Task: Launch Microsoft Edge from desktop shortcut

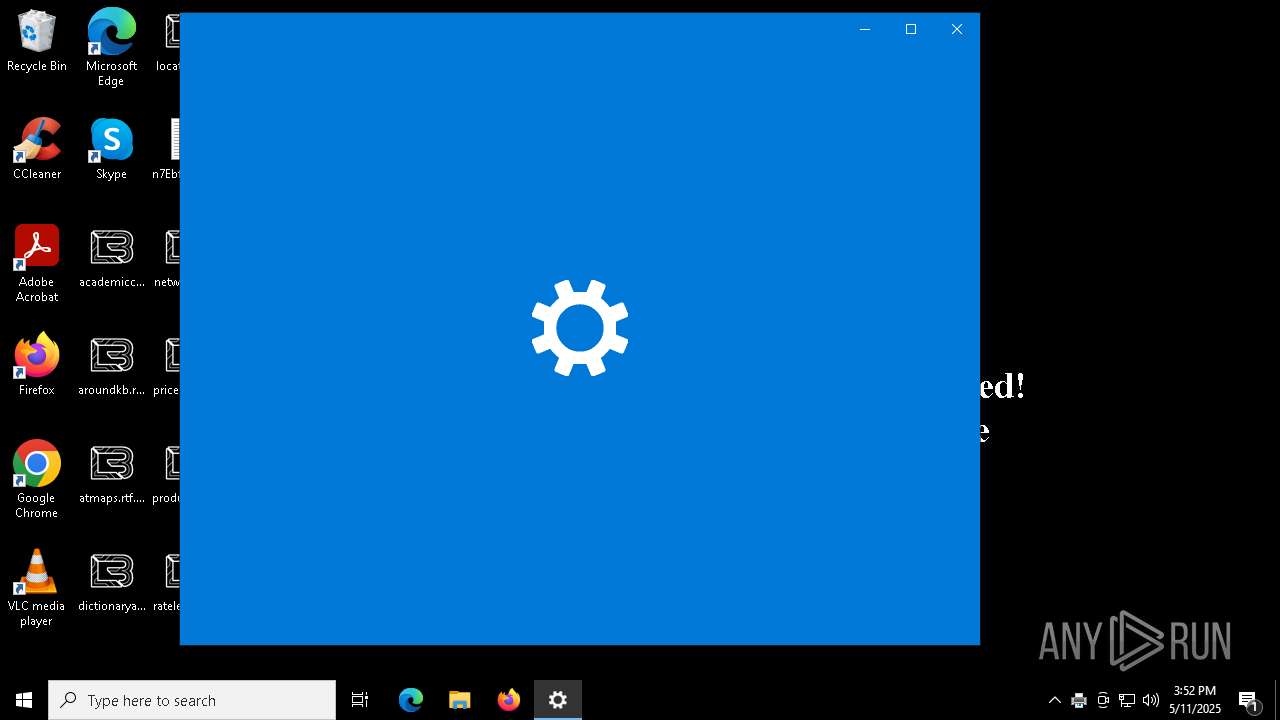Action: click(x=111, y=47)
